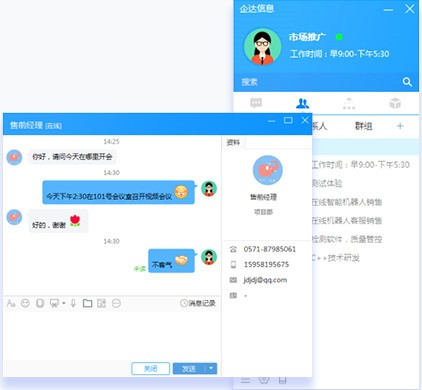422x390 pixels.
Task: Switch to the conversations tab icon
Action: pos(256,103)
